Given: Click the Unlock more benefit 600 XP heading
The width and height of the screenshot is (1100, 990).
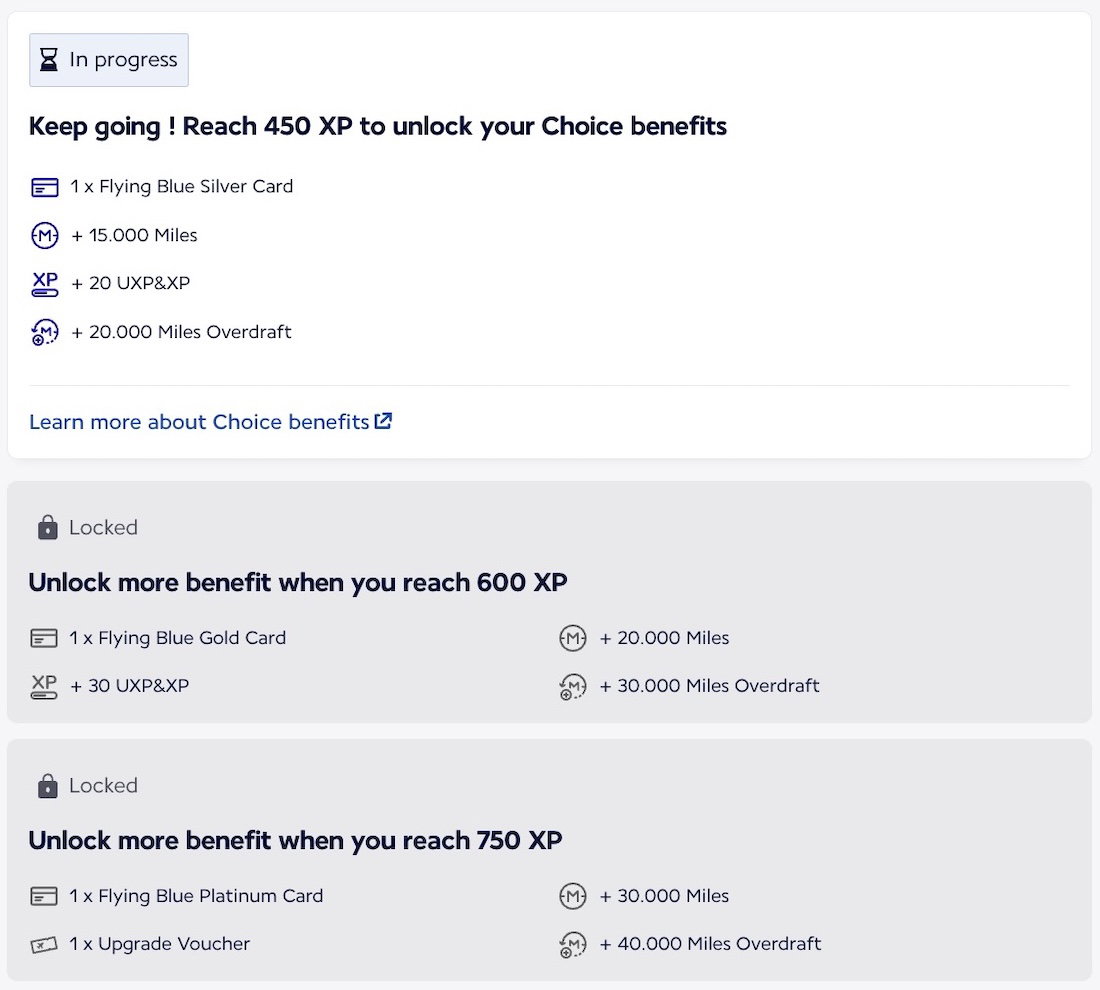Looking at the screenshot, I should (297, 582).
